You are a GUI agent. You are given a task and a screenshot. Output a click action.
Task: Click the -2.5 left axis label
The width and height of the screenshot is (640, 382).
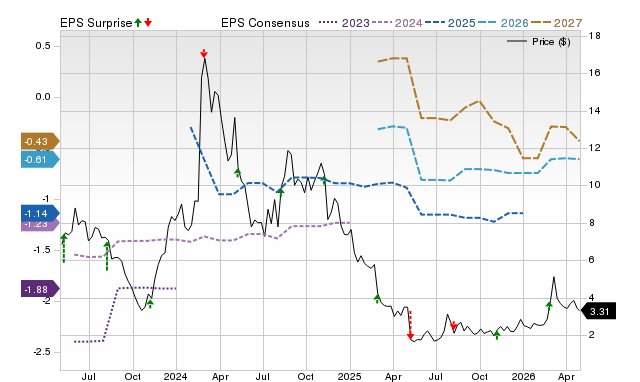click(x=42, y=352)
